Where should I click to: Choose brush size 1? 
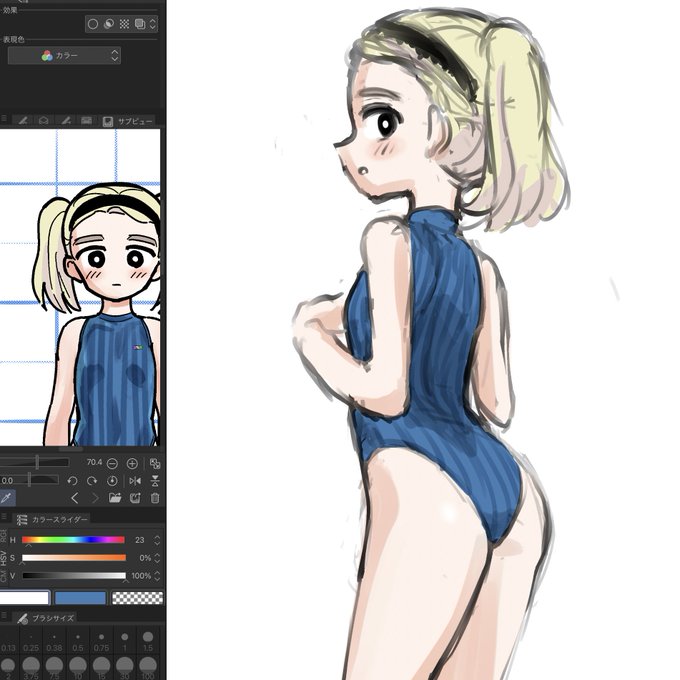(x=124, y=642)
